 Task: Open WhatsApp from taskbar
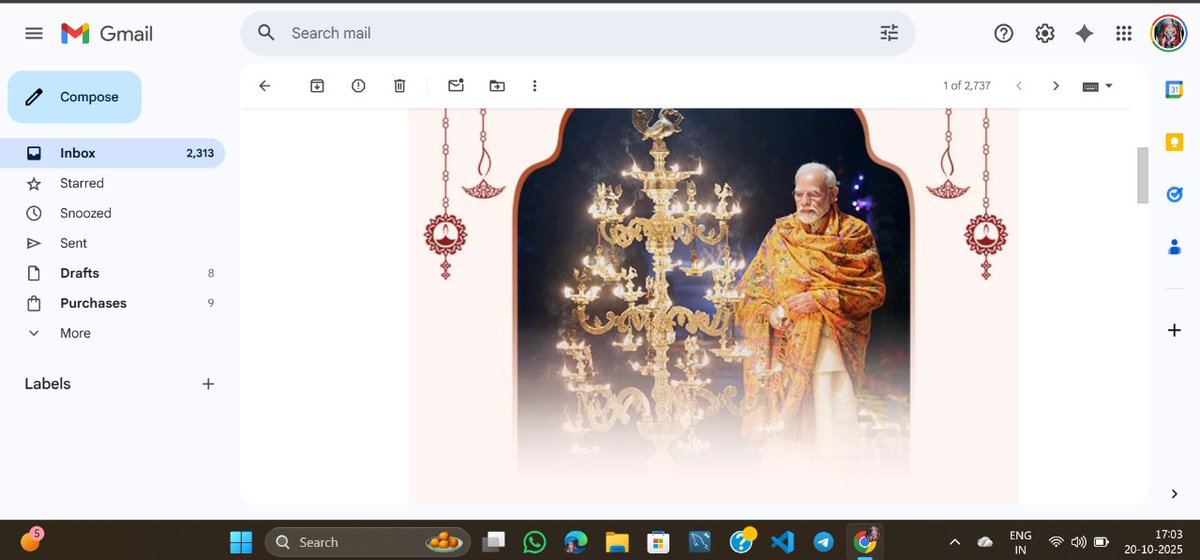[535, 542]
